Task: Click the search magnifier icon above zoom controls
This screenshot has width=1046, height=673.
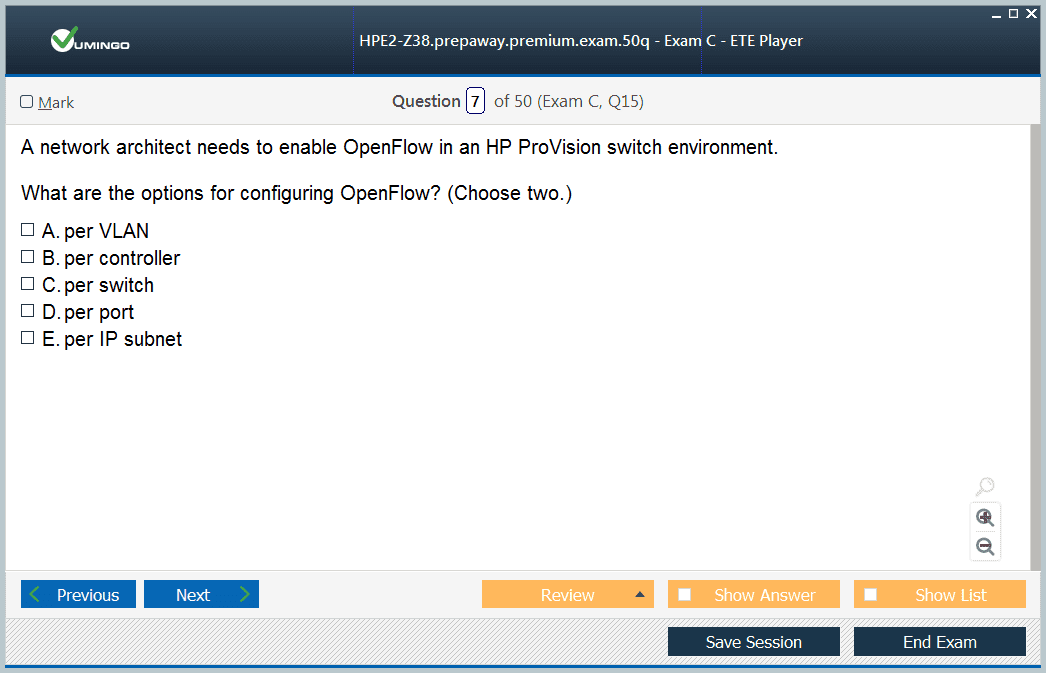Action: click(985, 486)
